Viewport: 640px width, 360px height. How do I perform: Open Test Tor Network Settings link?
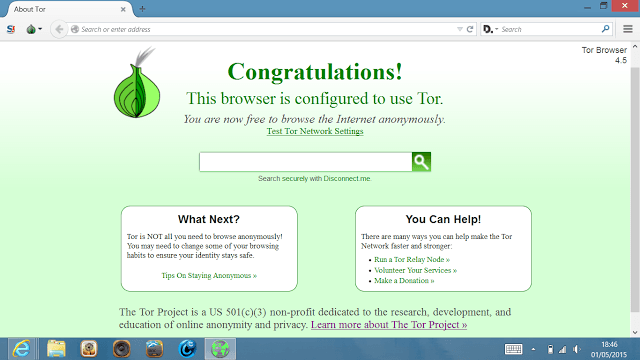(315, 131)
